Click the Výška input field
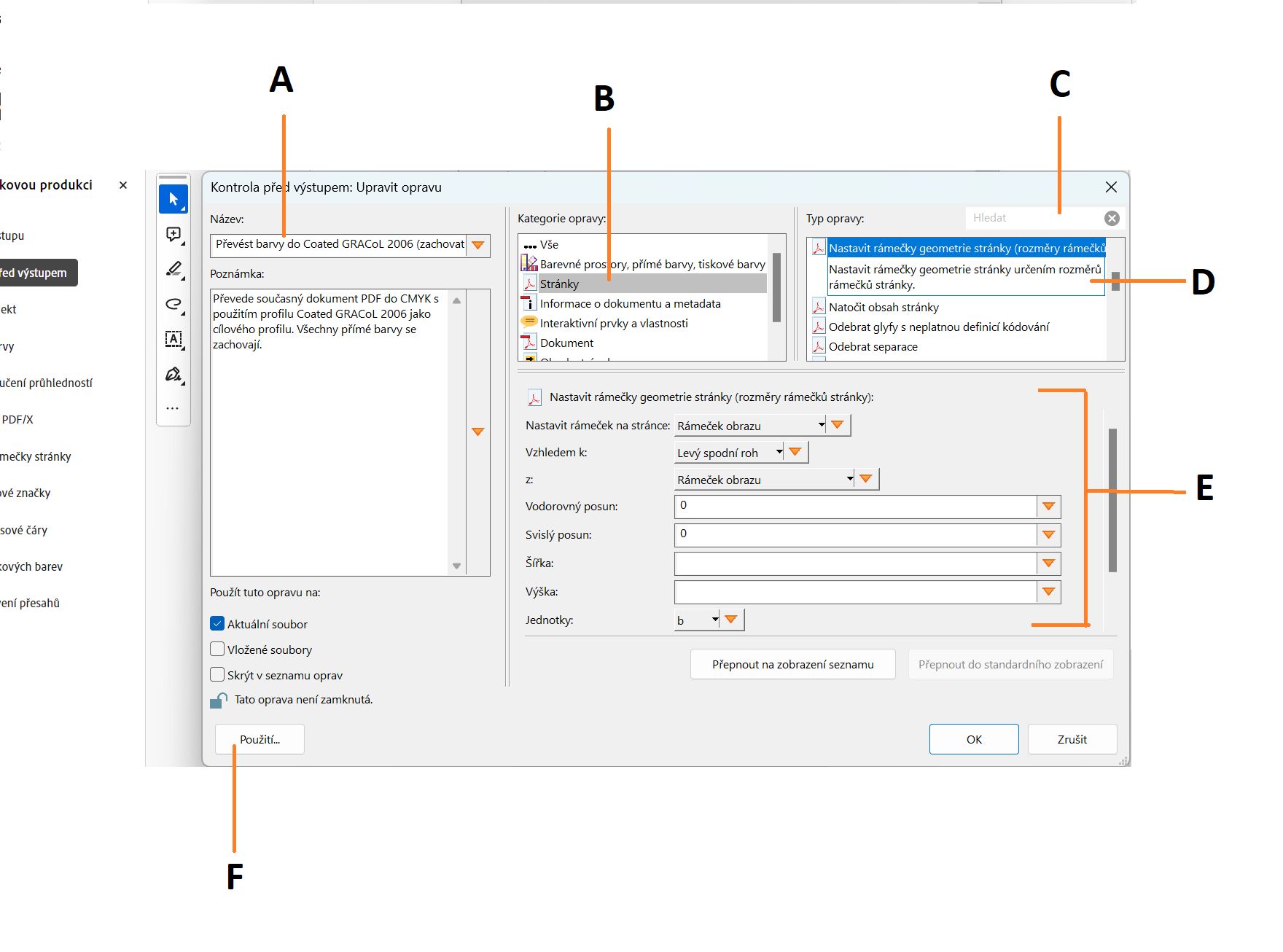The width and height of the screenshot is (1283, 952). [x=855, y=592]
